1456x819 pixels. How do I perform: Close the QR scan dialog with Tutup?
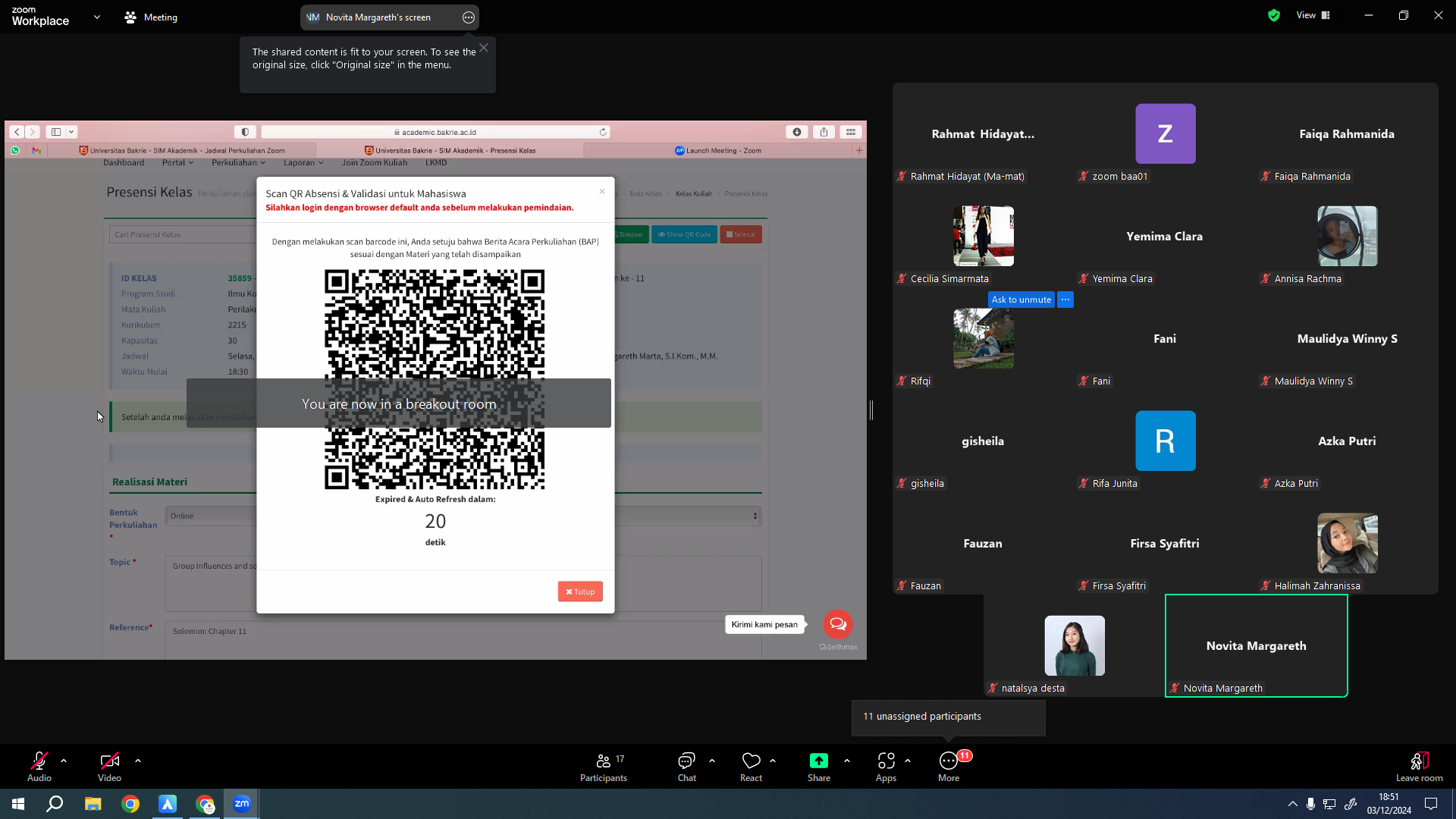coord(580,591)
